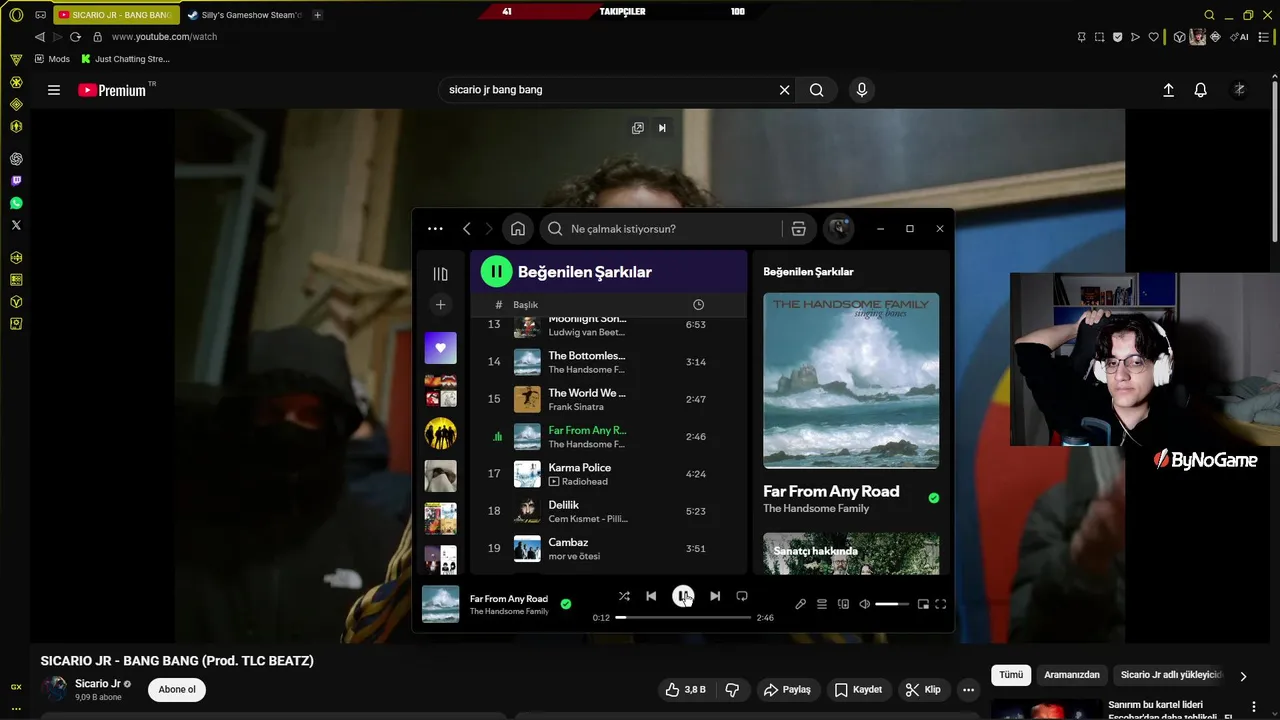Skip to previous track in Spotify
The height and width of the screenshot is (720, 1280).
[x=651, y=596]
